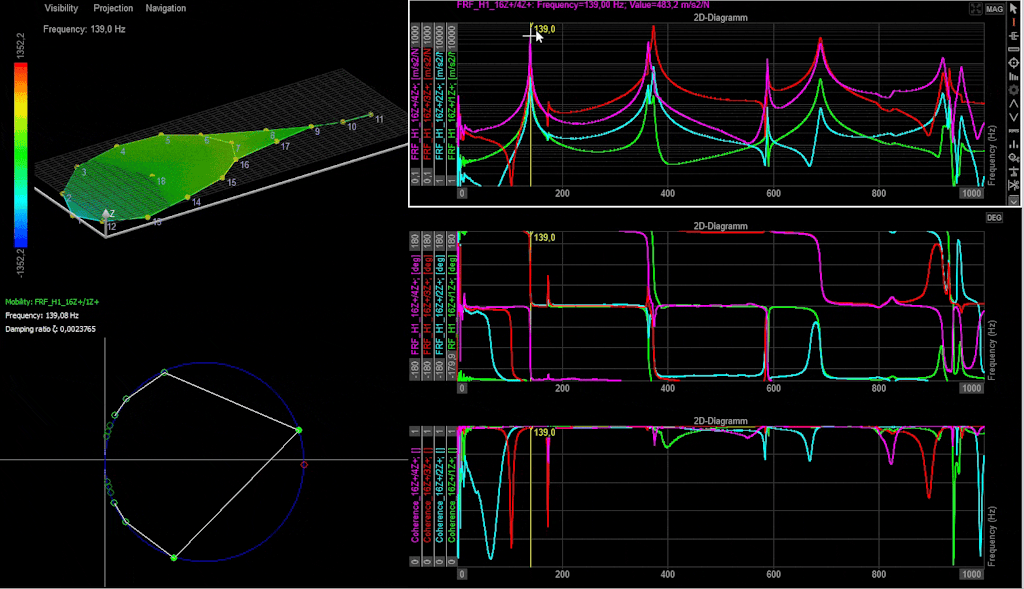Click the Z axis arrow in 3D view
1024x589 pixels.
pos(106,216)
